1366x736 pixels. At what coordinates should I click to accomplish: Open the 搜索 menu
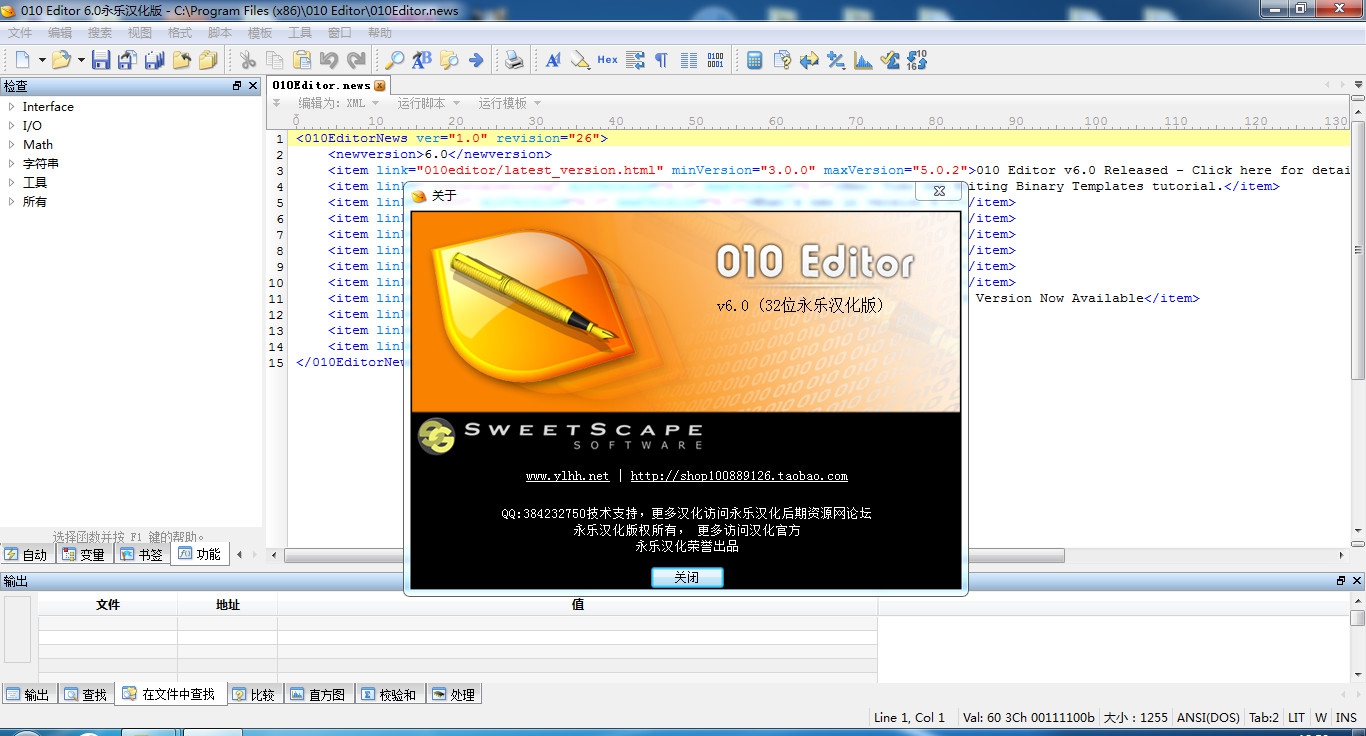click(100, 33)
